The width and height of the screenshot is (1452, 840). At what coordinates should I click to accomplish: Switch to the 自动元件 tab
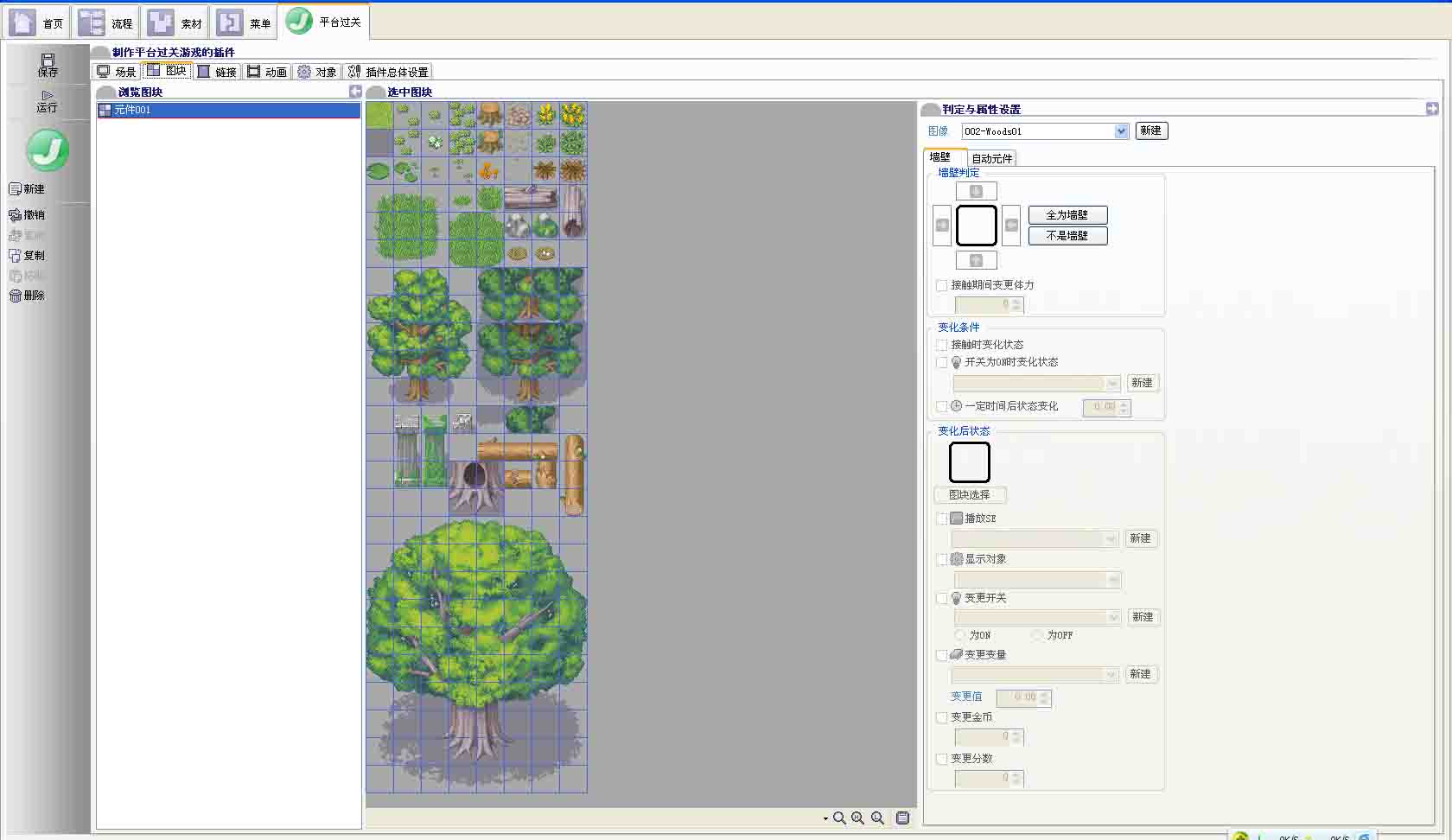click(991, 158)
